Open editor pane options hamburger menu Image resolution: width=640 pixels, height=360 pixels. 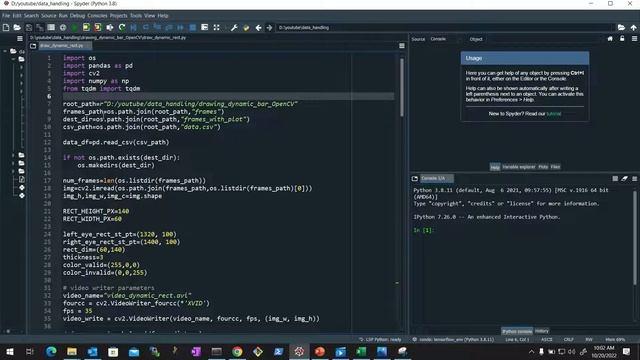(x=402, y=46)
